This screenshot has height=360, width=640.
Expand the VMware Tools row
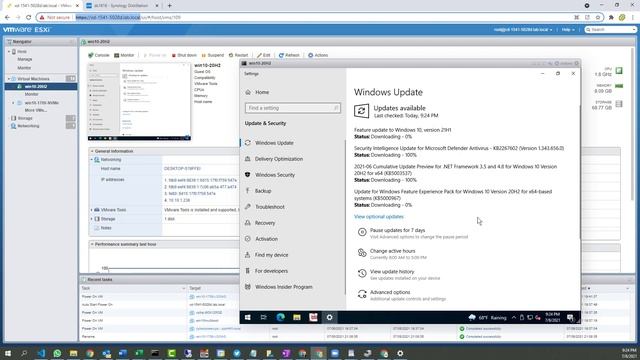tap(91, 210)
